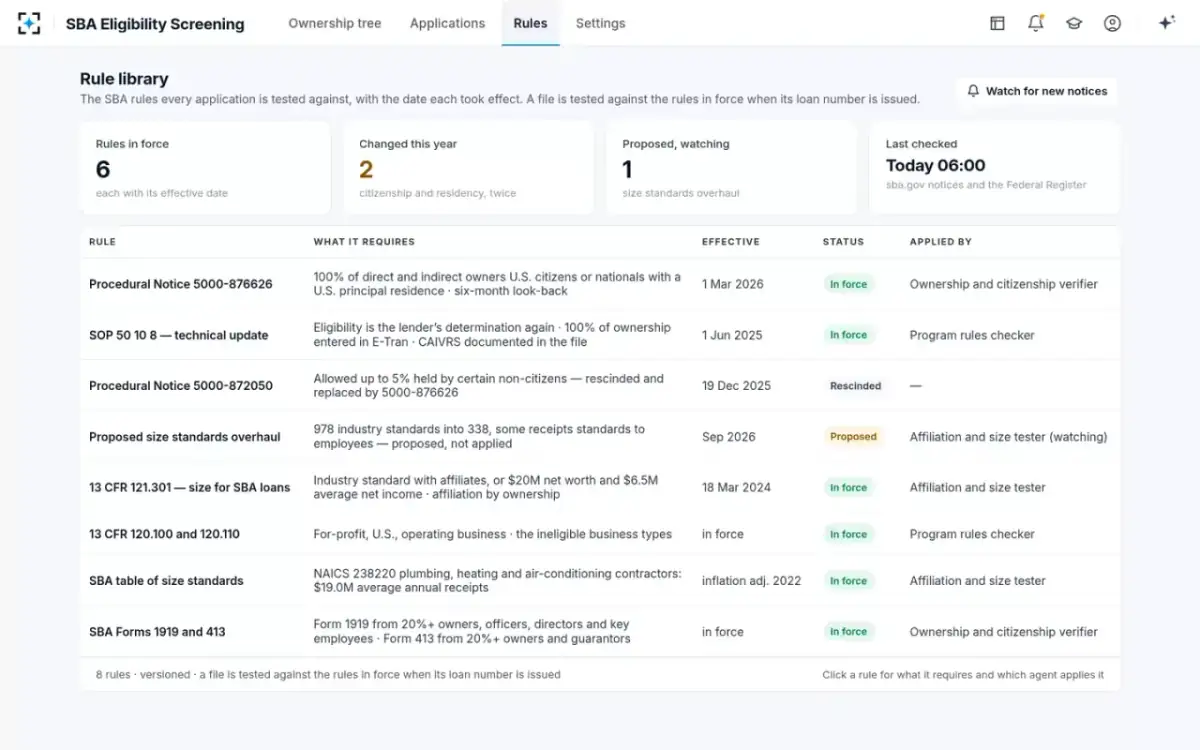Select the Proposed, watching summary card
Image resolution: width=1200 pixels, height=750 pixels.
731,168
